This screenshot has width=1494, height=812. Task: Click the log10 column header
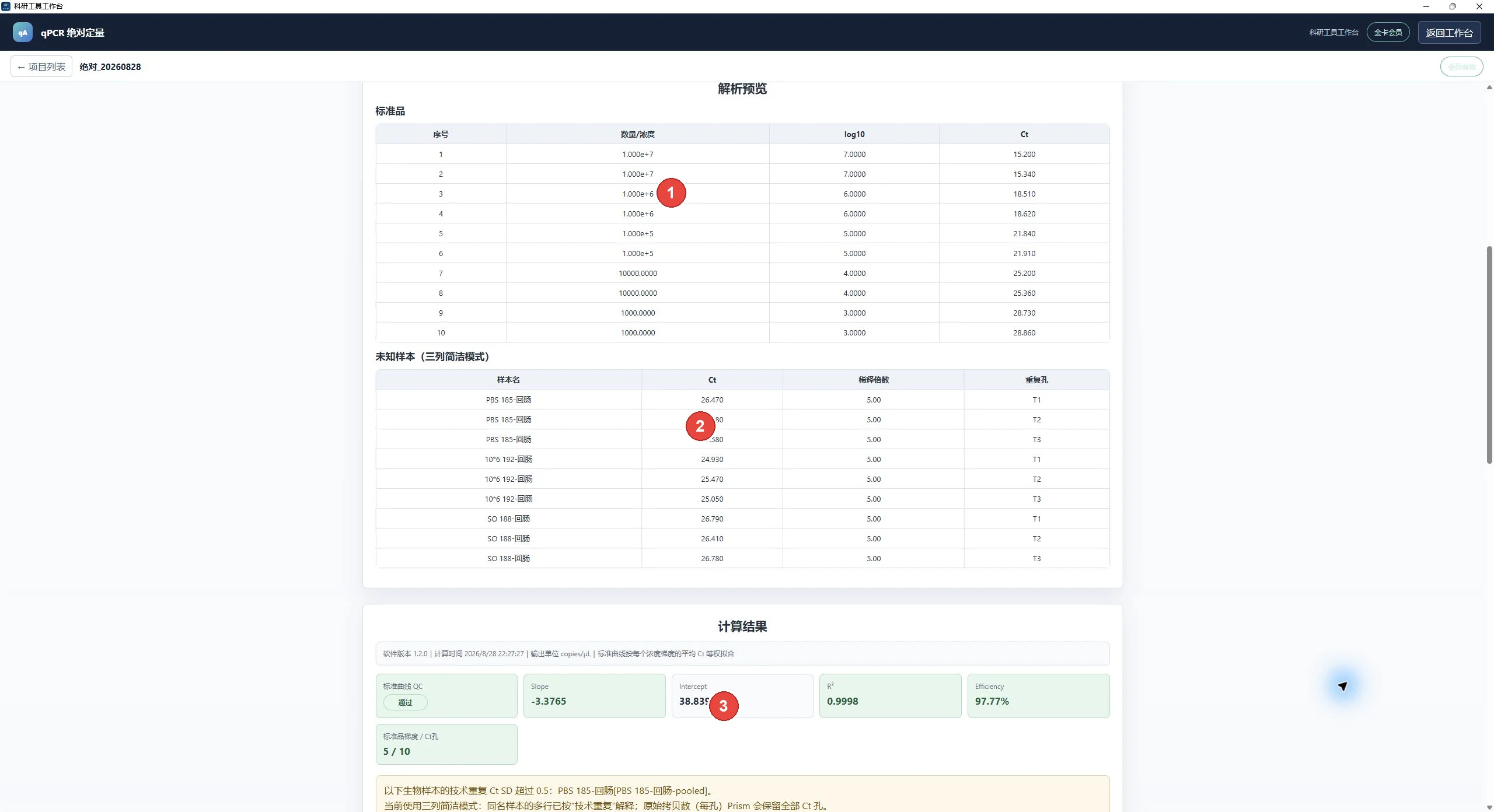click(854, 134)
